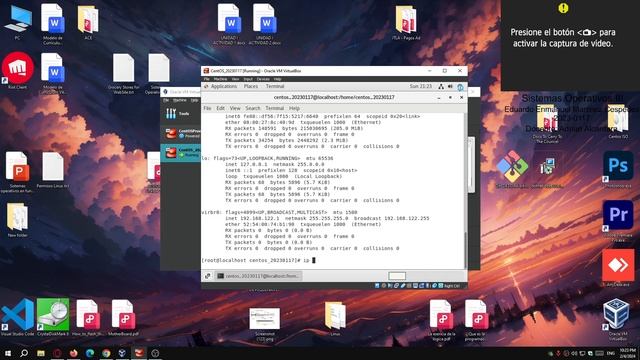Open the Places menu in CentOS panel
The width and height of the screenshot is (640, 360).
point(251,87)
